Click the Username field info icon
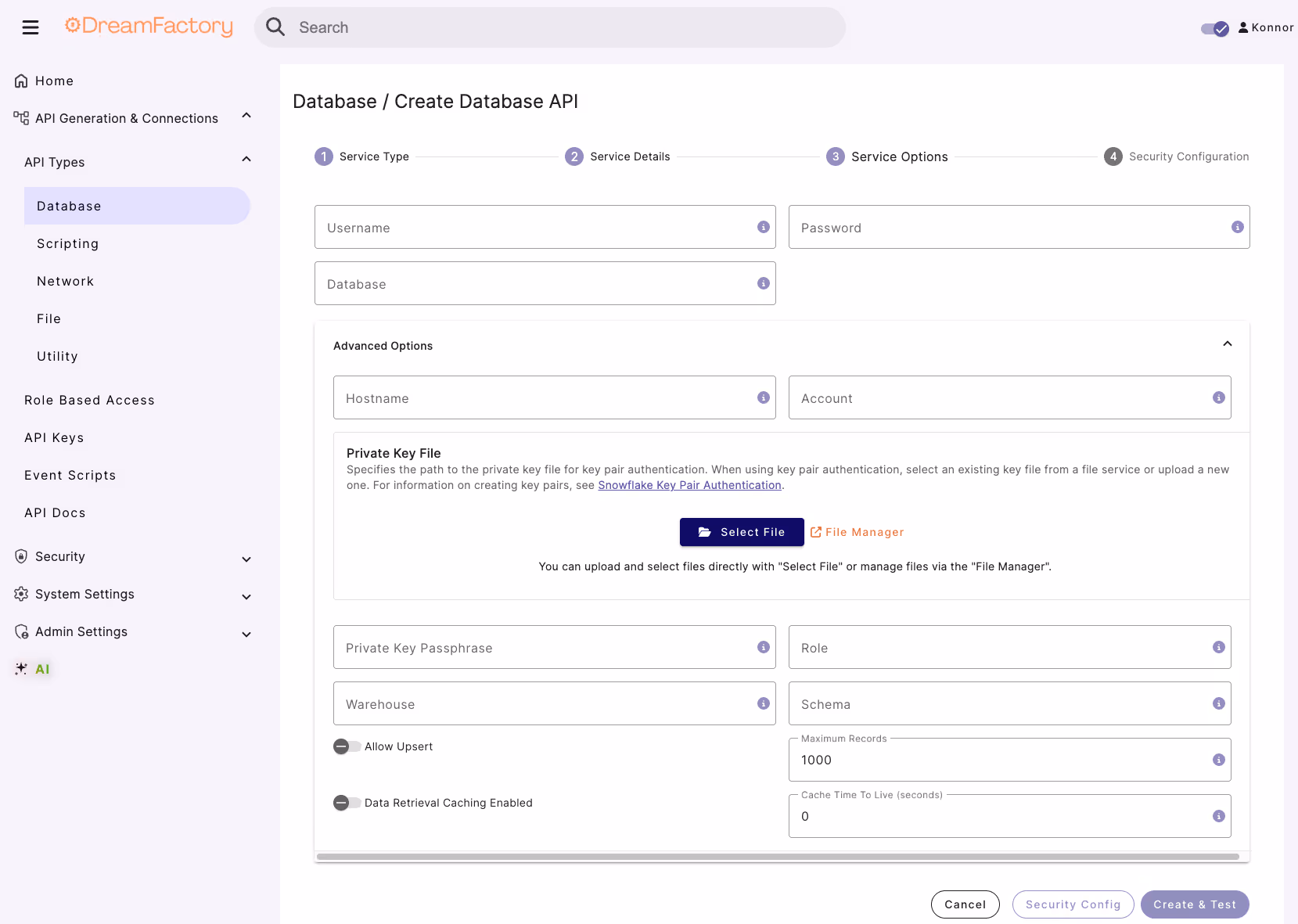Screen dimensions: 1298x924 (764, 227)
